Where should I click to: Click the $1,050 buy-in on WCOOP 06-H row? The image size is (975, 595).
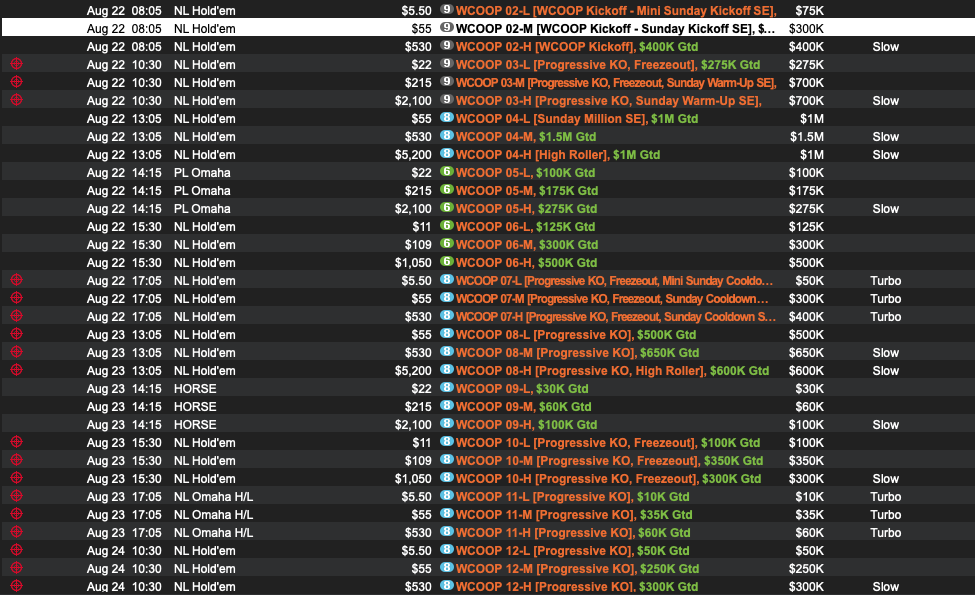[413, 263]
